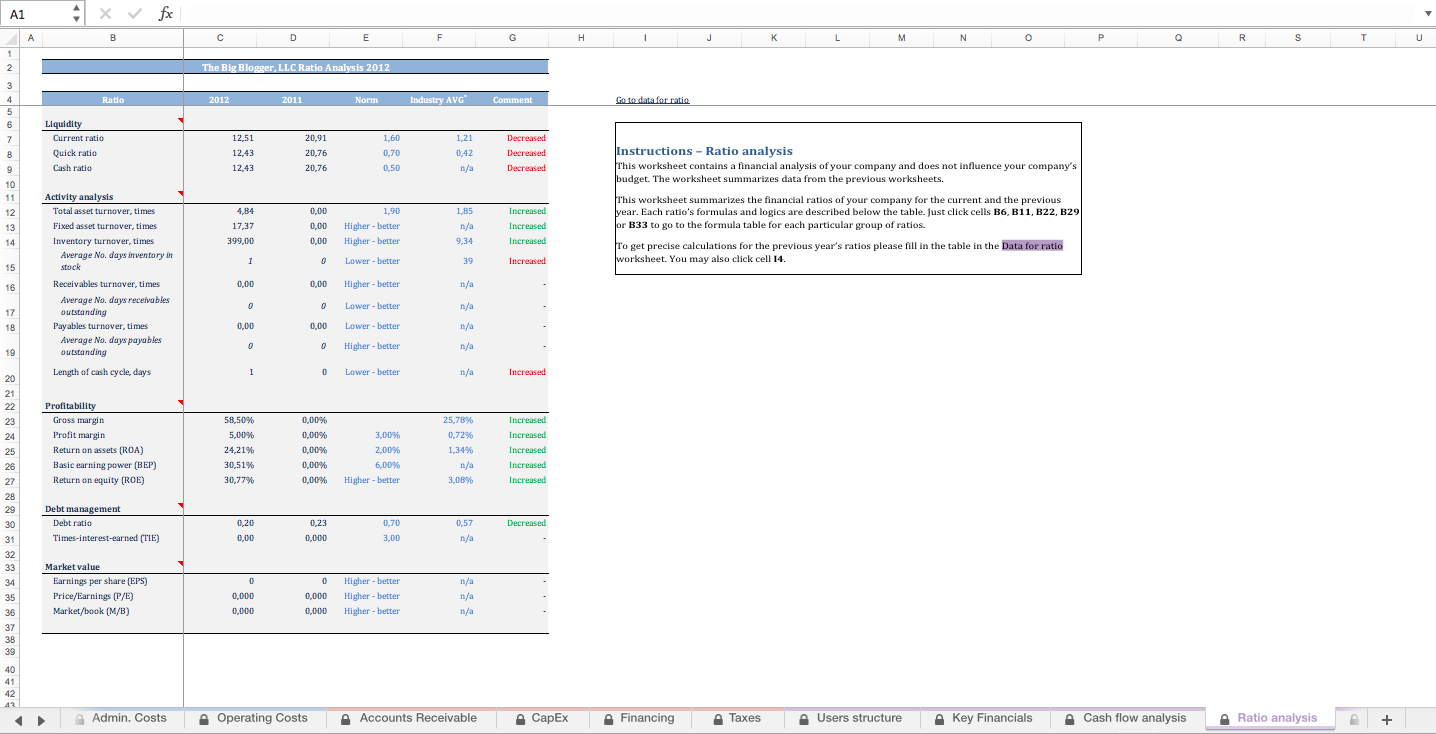The height and width of the screenshot is (734, 1436).
Task: Select the Ratio analysis sheet tab
Action: point(1269,718)
